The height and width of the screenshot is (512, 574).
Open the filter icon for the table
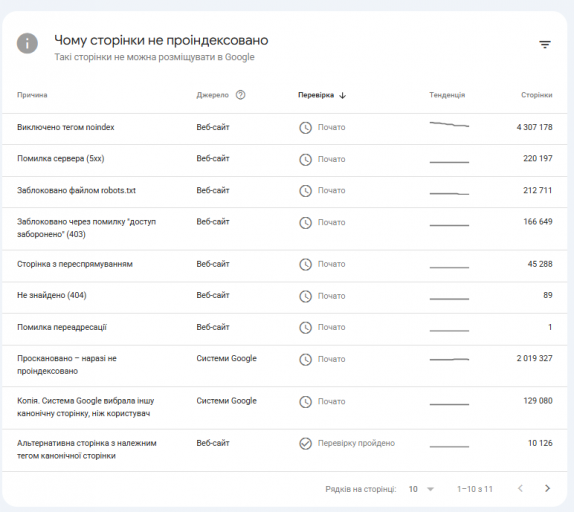pos(545,45)
